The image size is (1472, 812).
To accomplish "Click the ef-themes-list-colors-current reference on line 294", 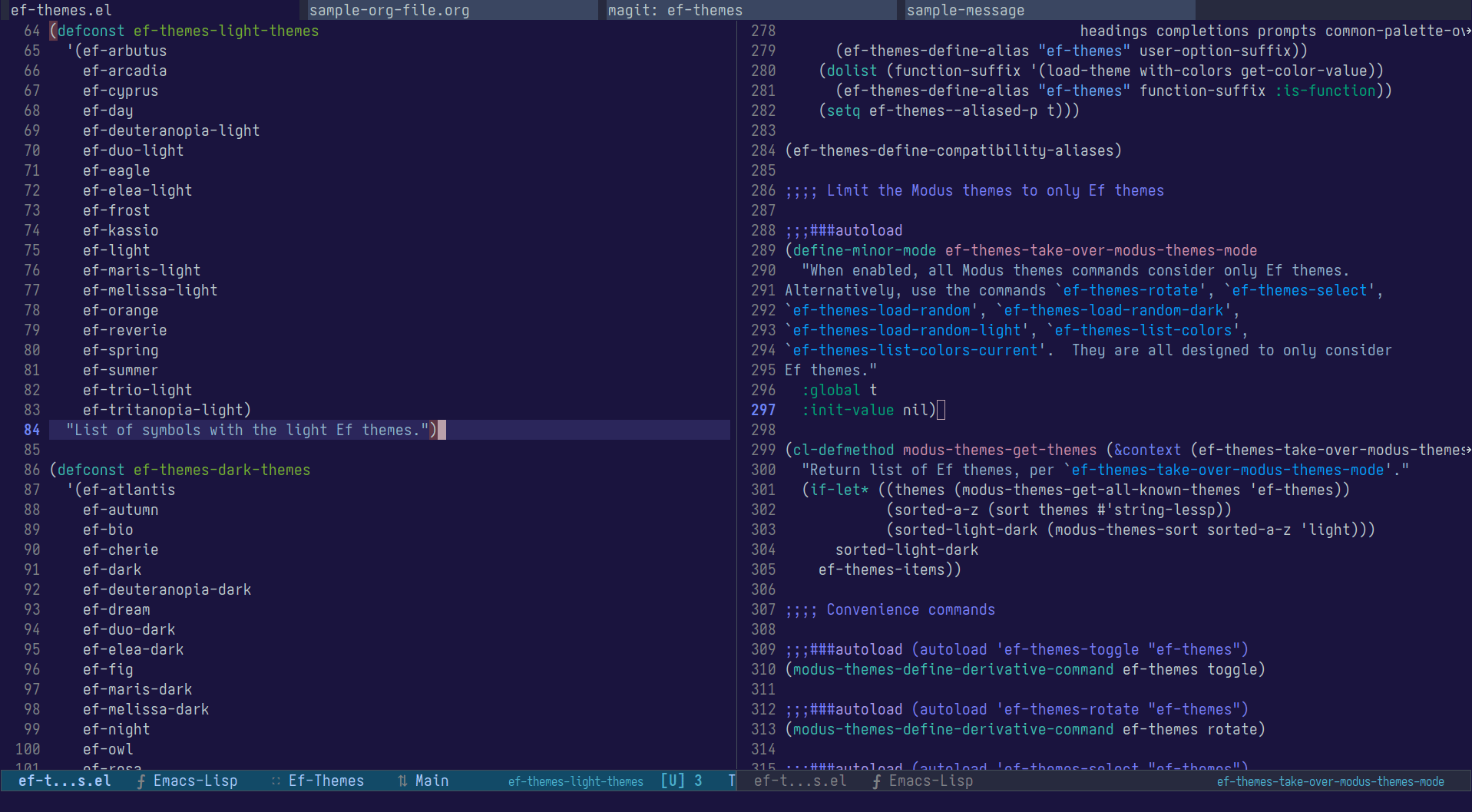I will 915,350.
